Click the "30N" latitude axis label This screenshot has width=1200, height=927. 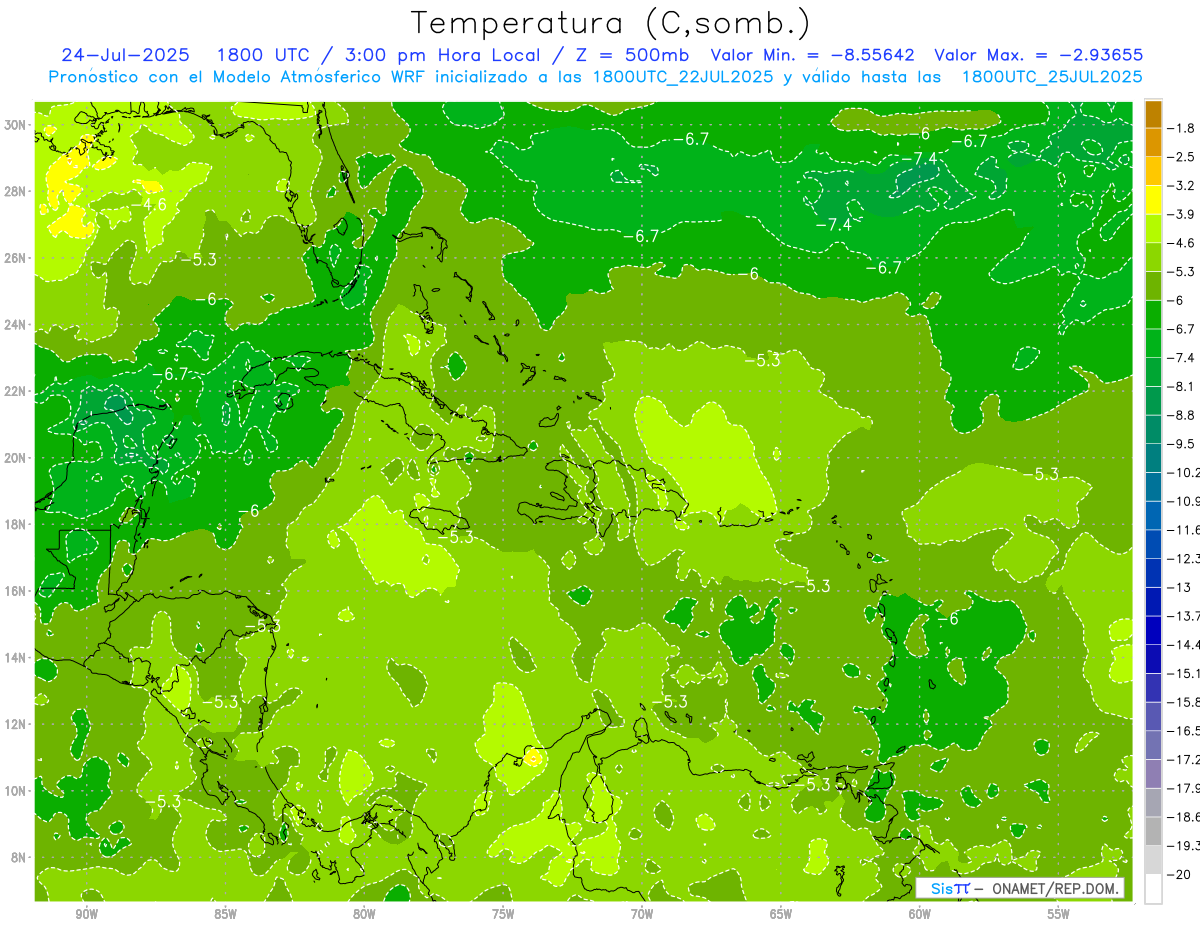tap(15, 125)
